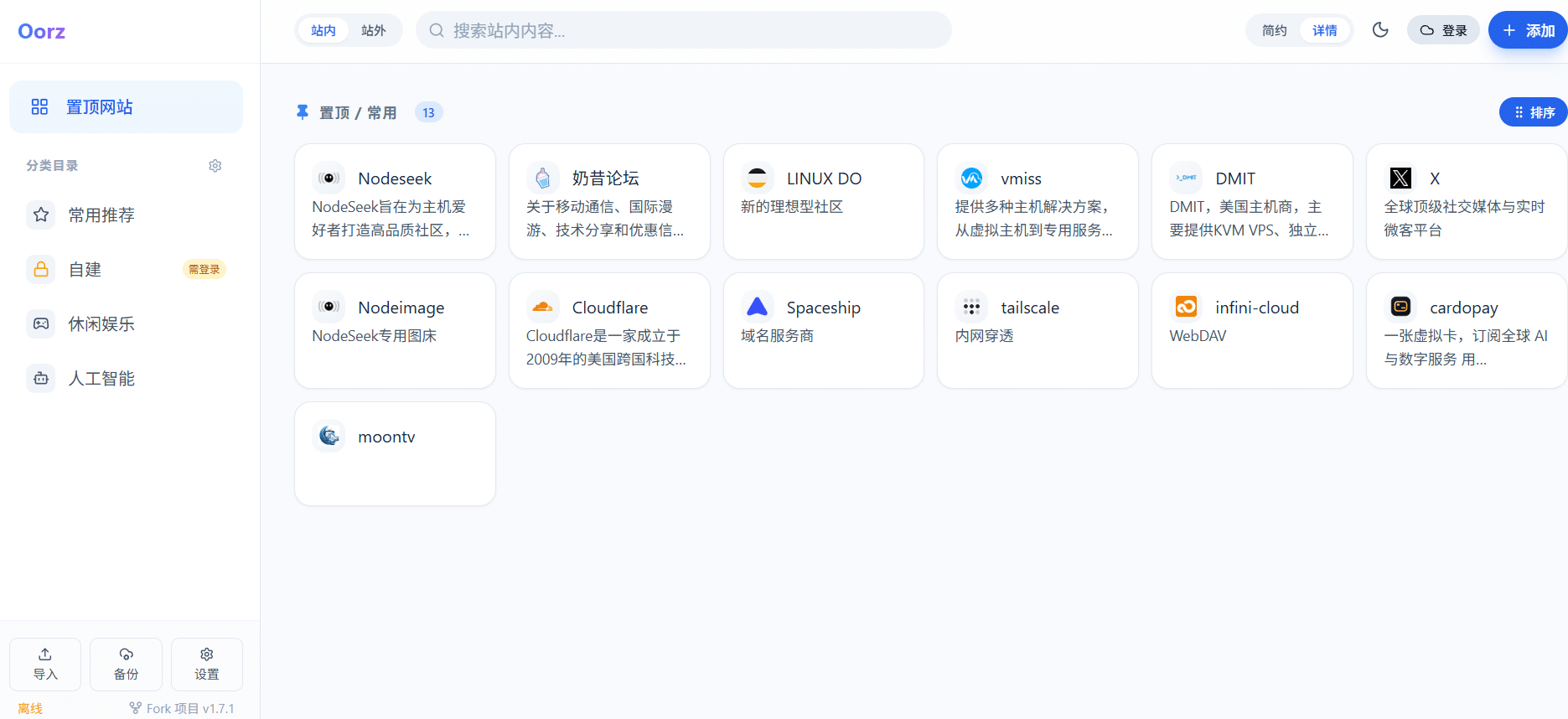Click the Oorz logo
This screenshot has height=719, width=1568.
click(41, 32)
